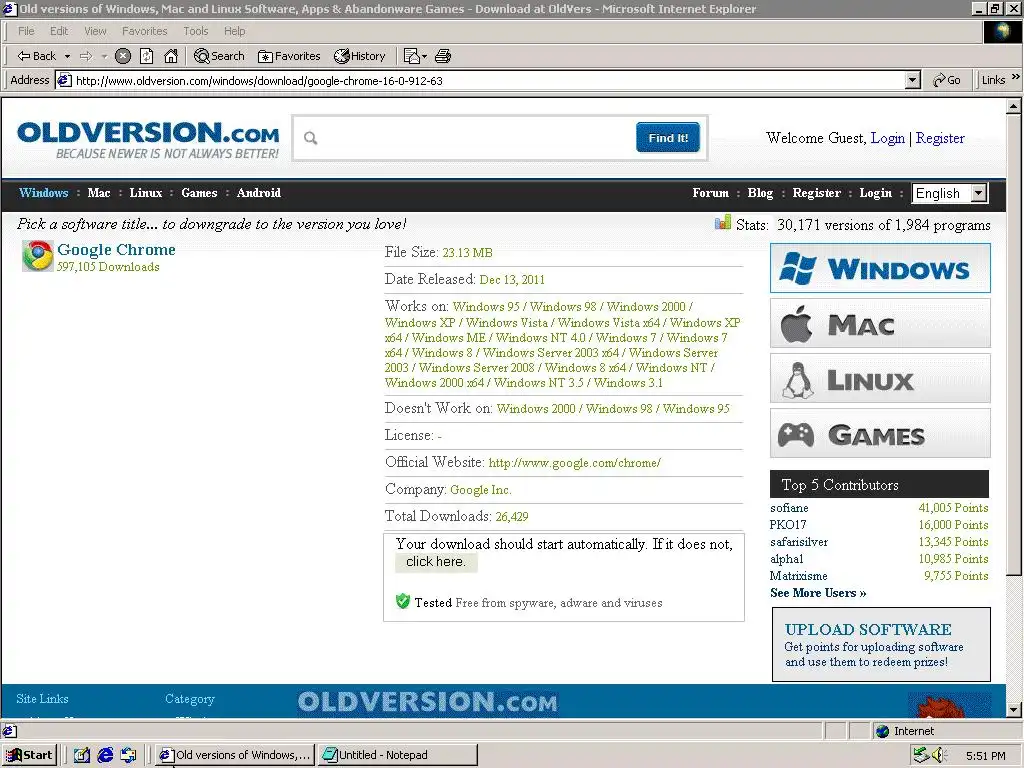Go to the Home page icon
The image size is (1024, 768).
[x=171, y=56]
